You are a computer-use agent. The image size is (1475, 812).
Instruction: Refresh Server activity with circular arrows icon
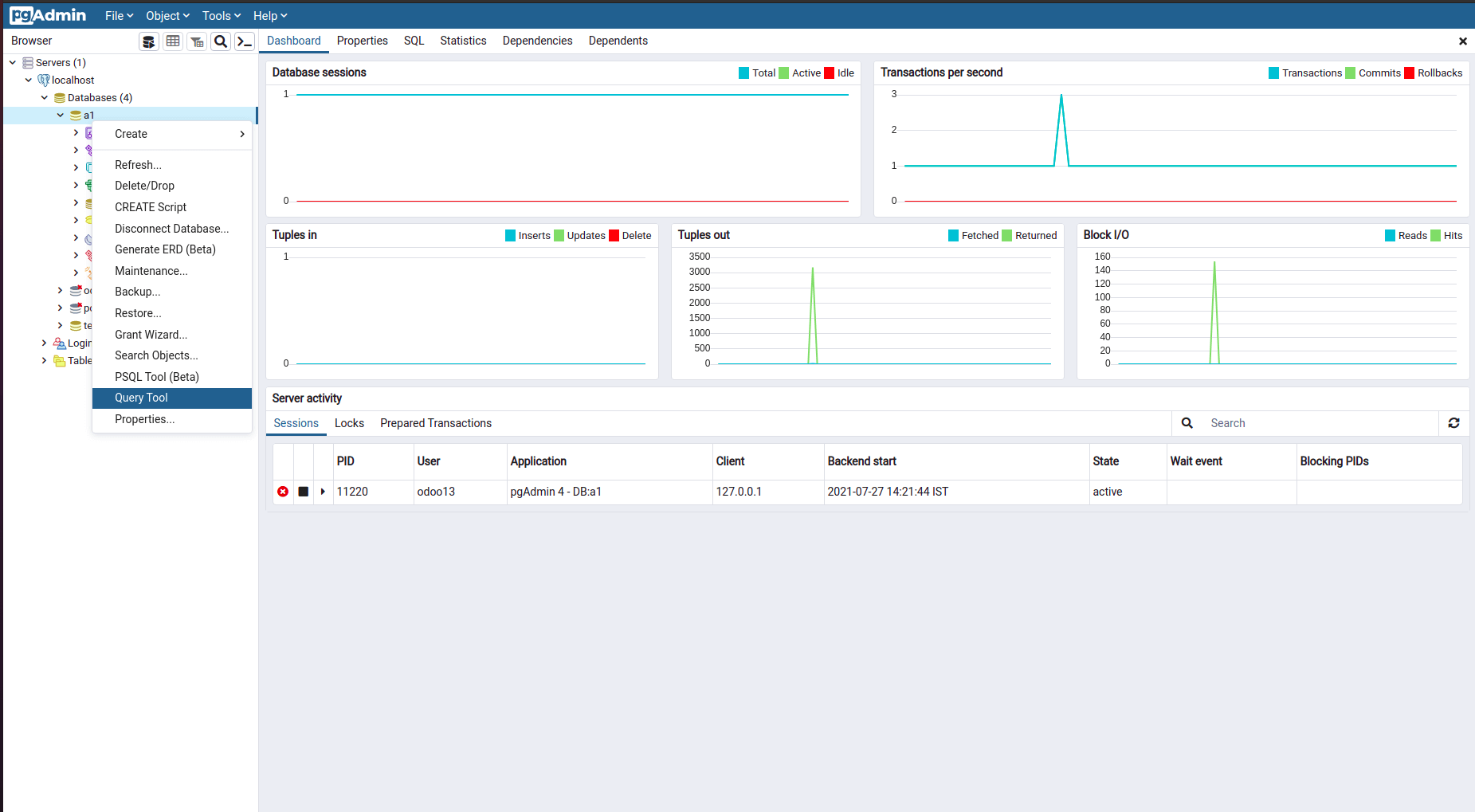pos(1453,423)
